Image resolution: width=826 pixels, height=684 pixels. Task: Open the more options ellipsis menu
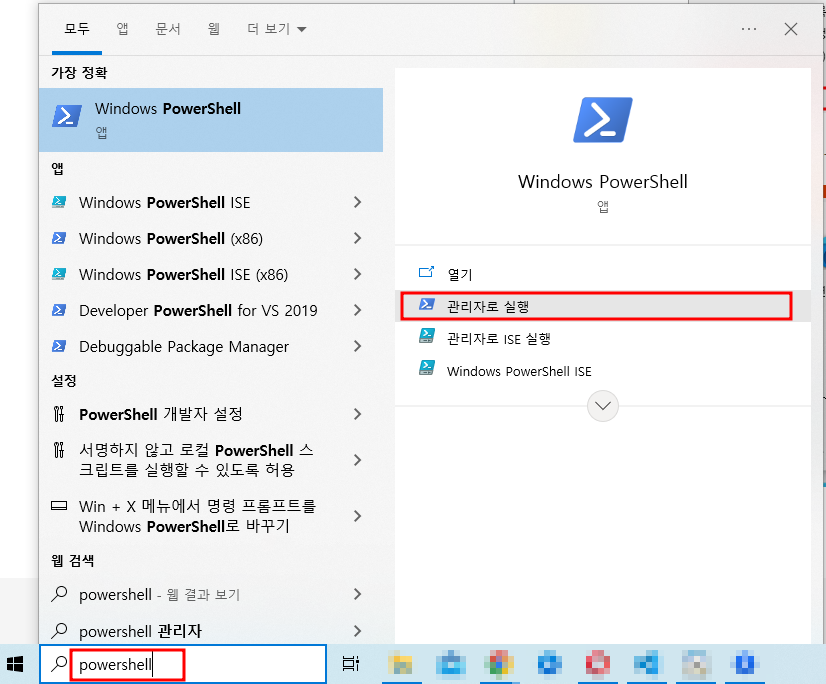click(749, 29)
